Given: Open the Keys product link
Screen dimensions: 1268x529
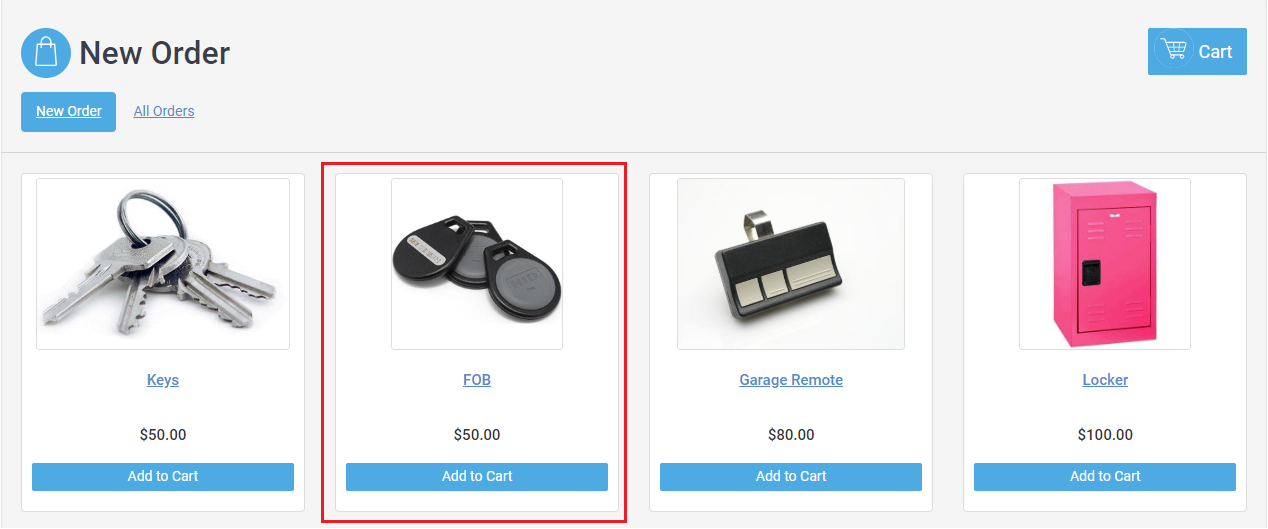Looking at the screenshot, I should point(163,380).
